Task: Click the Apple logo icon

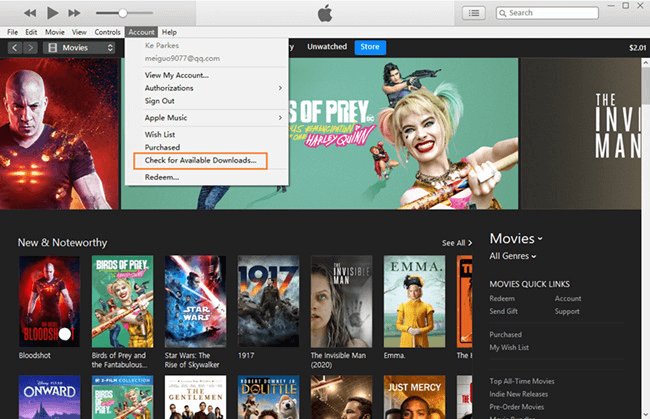Action: click(325, 13)
